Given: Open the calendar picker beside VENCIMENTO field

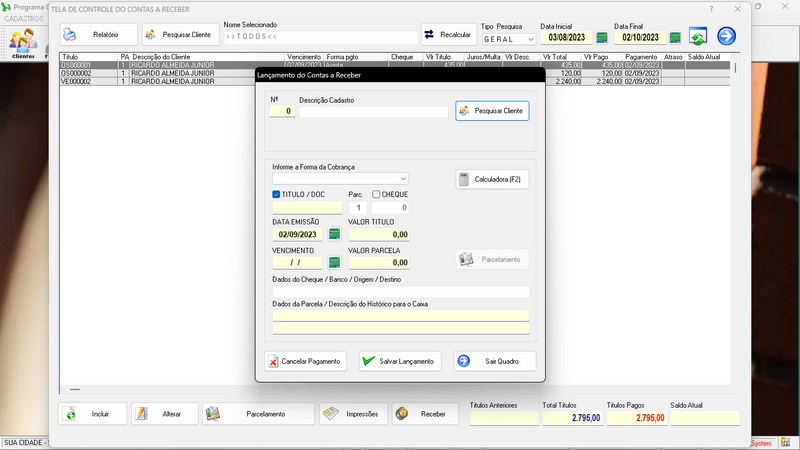Looking at the screenshot, I should click(x=334, y=262).
